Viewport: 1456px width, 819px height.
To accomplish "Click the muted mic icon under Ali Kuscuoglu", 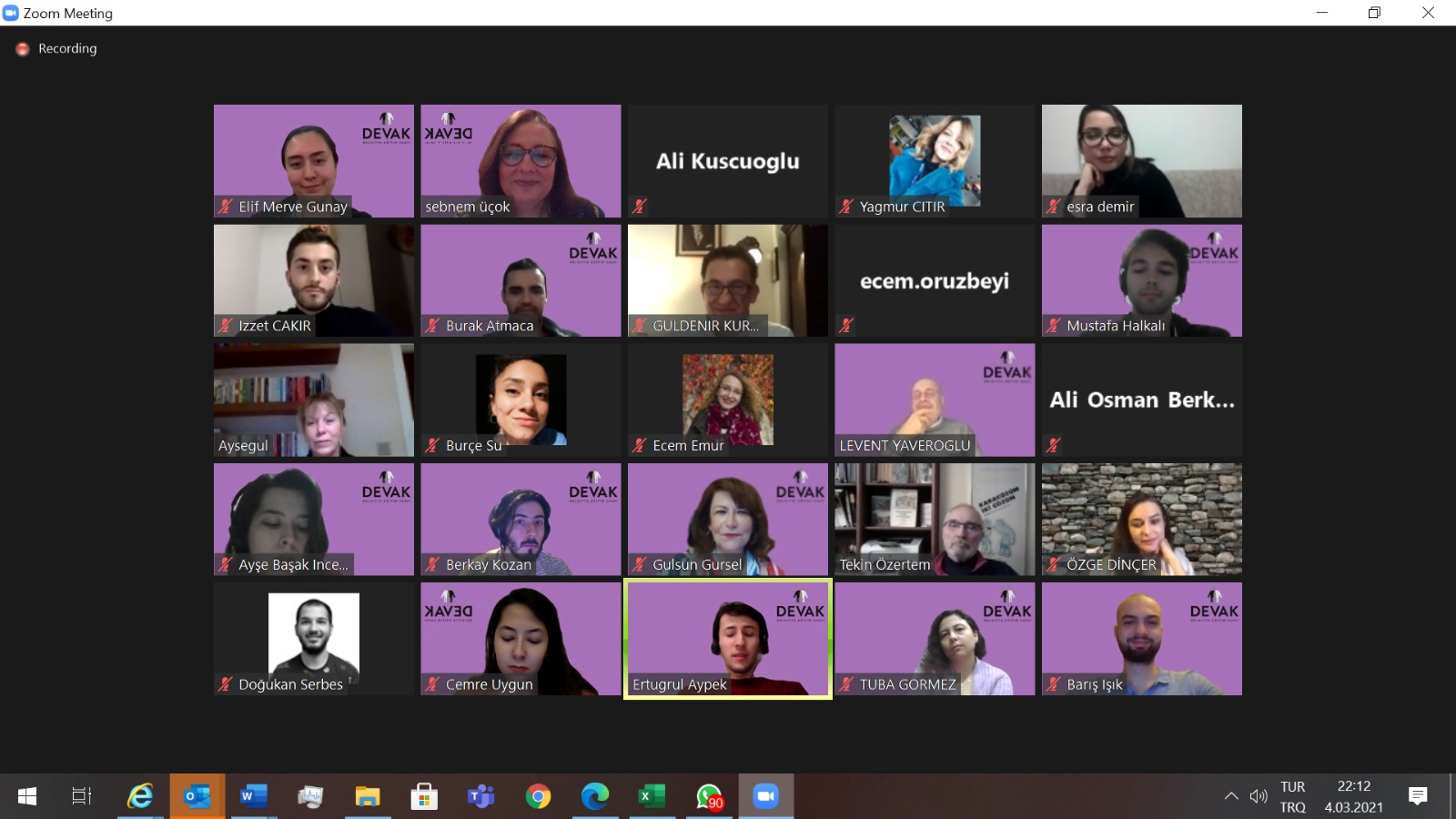I will pyautogui.click(x=640, y=207).
